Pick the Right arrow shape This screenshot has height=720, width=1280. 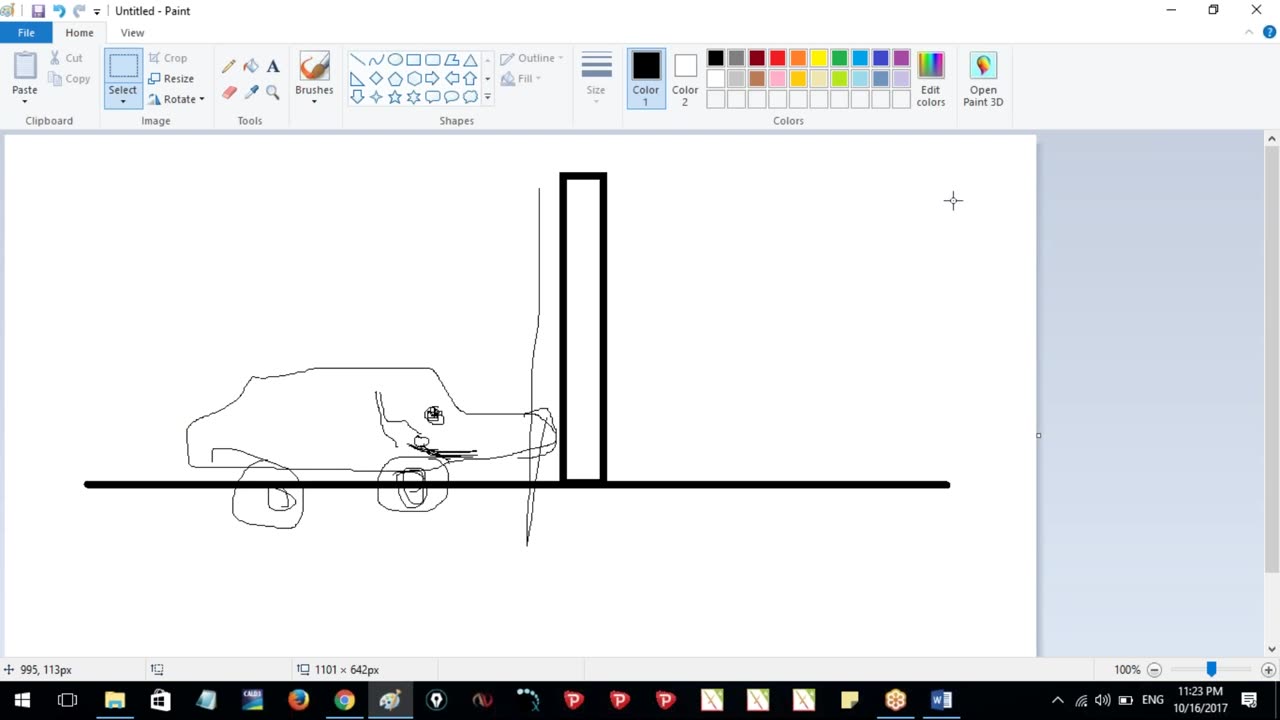432,79
